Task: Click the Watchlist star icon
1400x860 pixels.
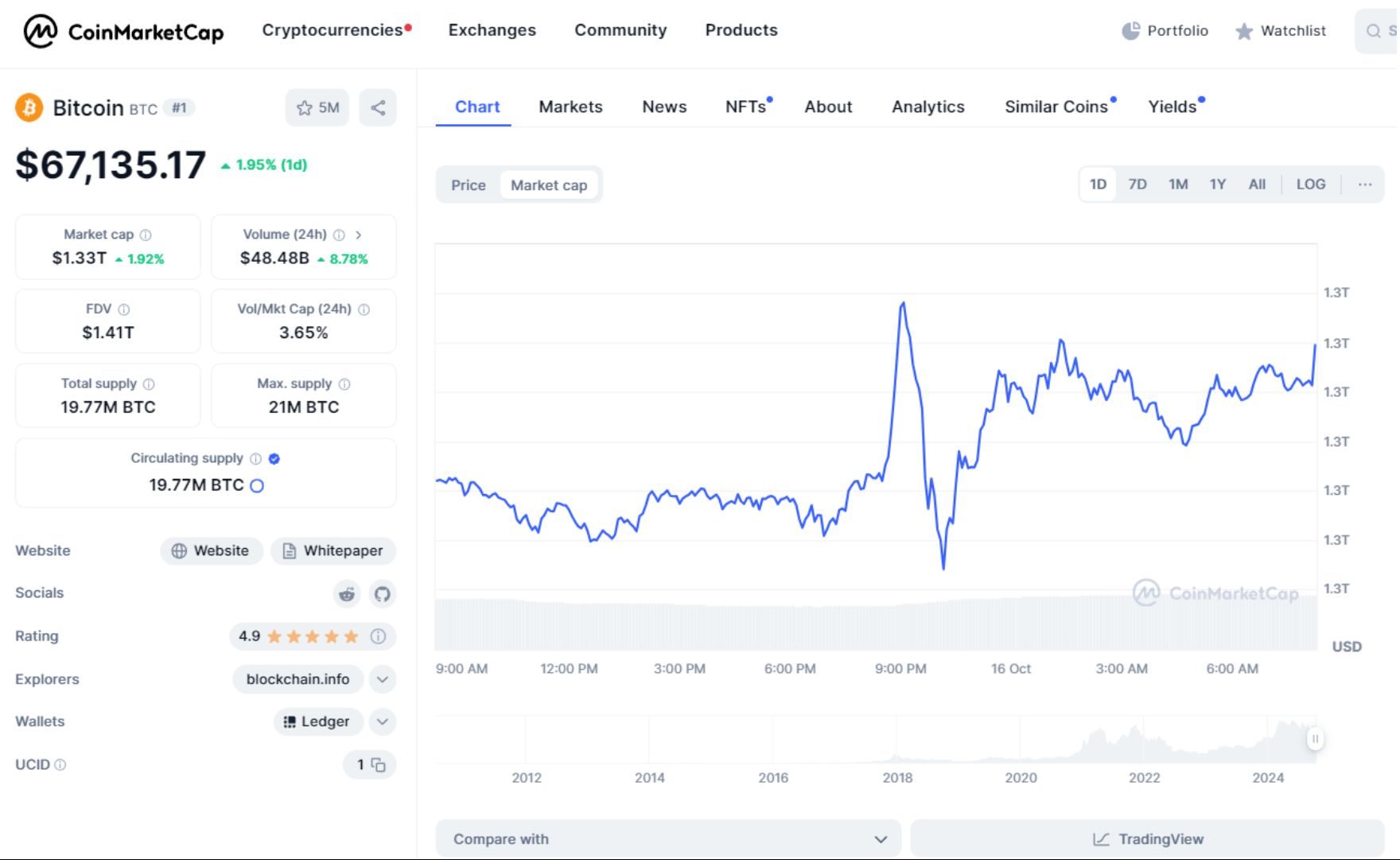Action: click(x=1242, y=31)
